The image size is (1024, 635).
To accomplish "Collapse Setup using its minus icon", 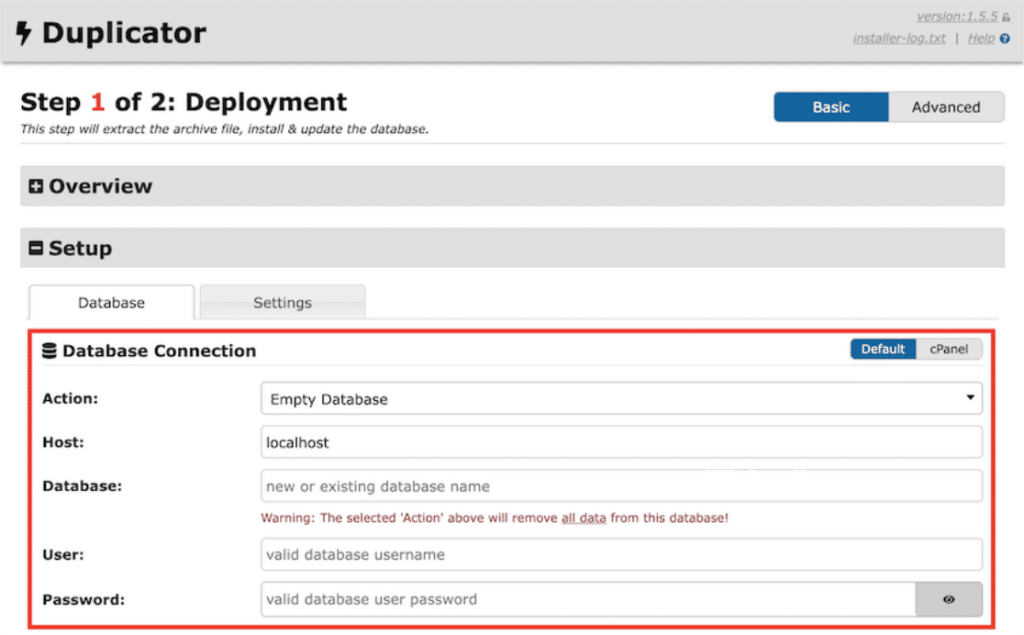I will point(34,248).
